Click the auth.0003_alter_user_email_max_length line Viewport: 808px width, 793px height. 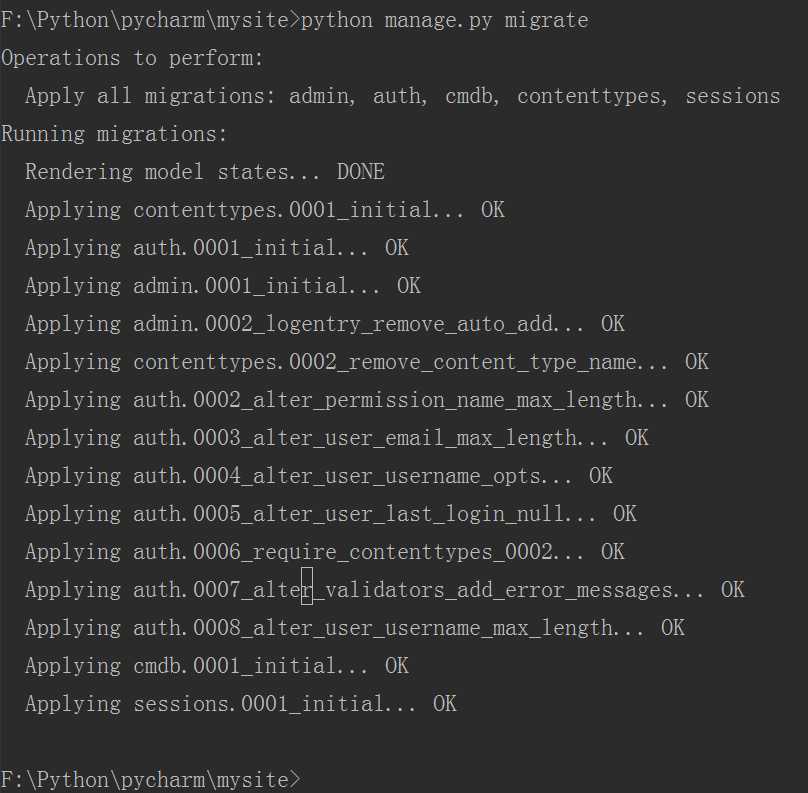tap(336, 438)
